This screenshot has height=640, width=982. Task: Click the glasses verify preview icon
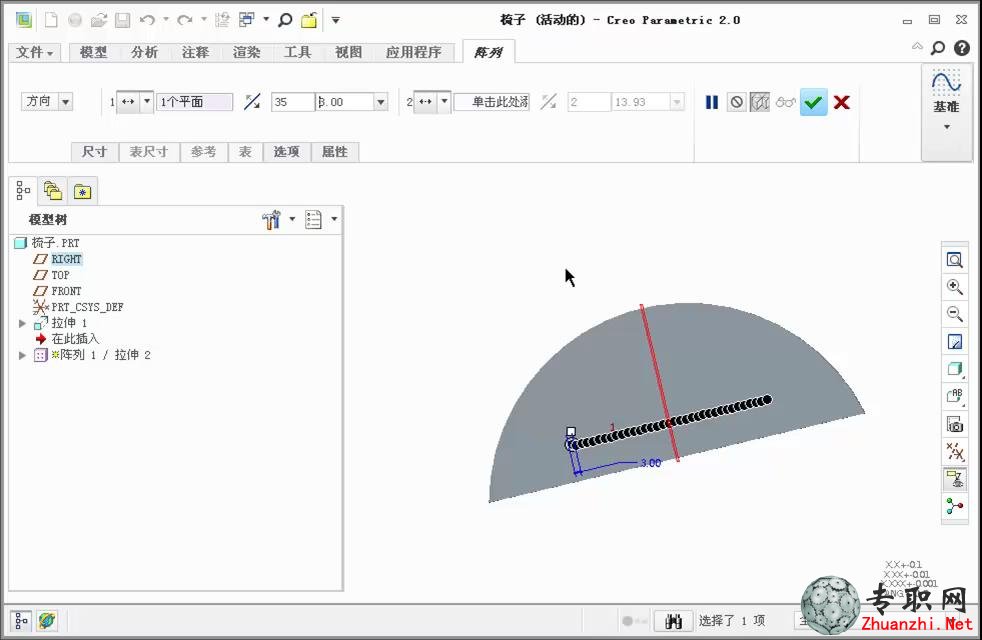click(x=785, y=102)
